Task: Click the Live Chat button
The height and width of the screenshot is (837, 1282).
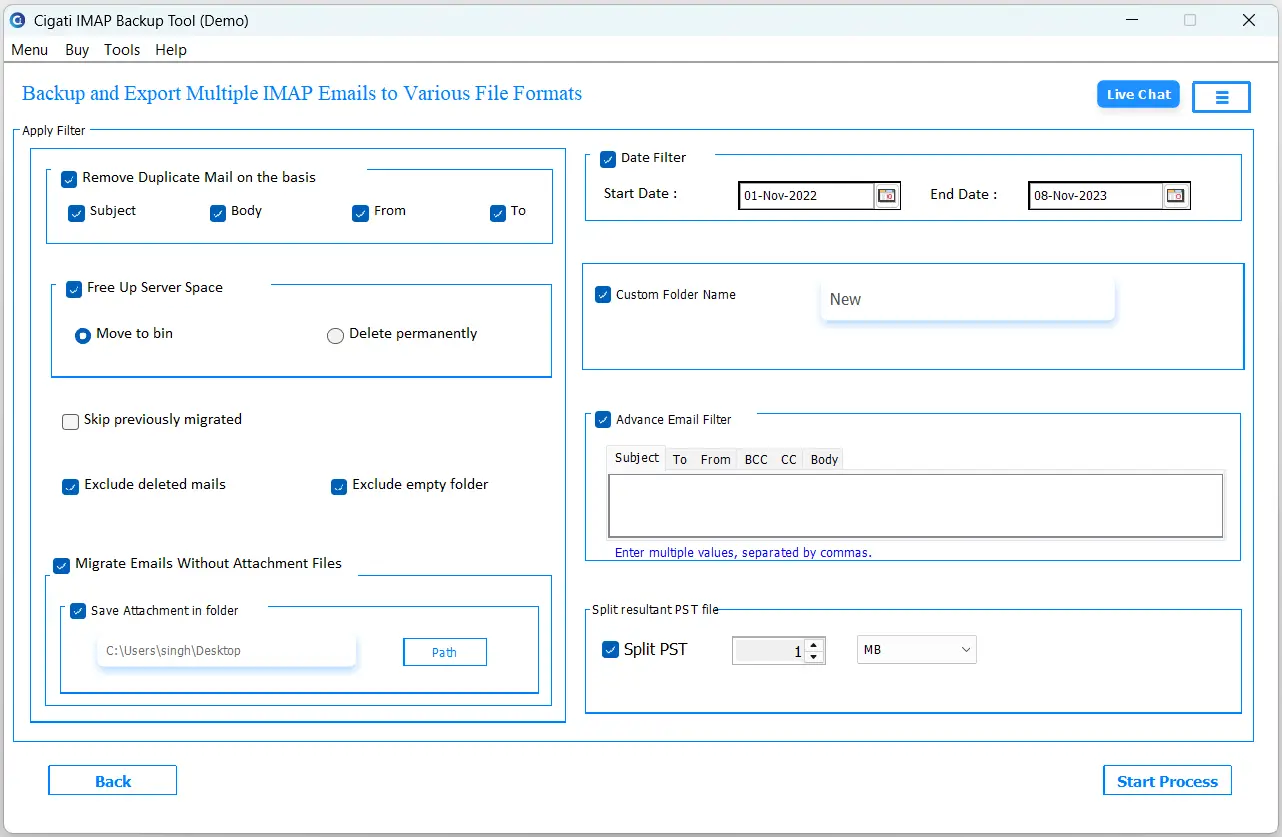Action: 1139,95
